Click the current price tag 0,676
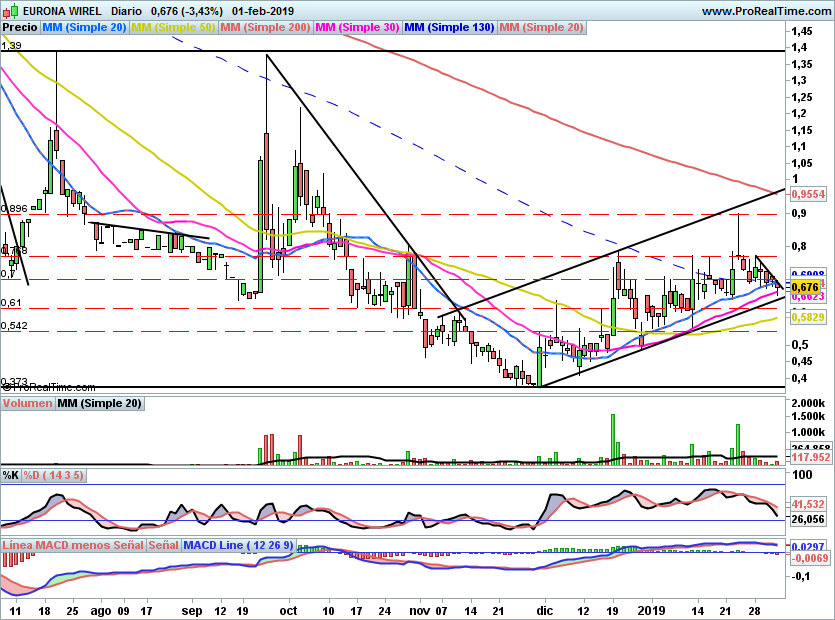 coord(805,287)
